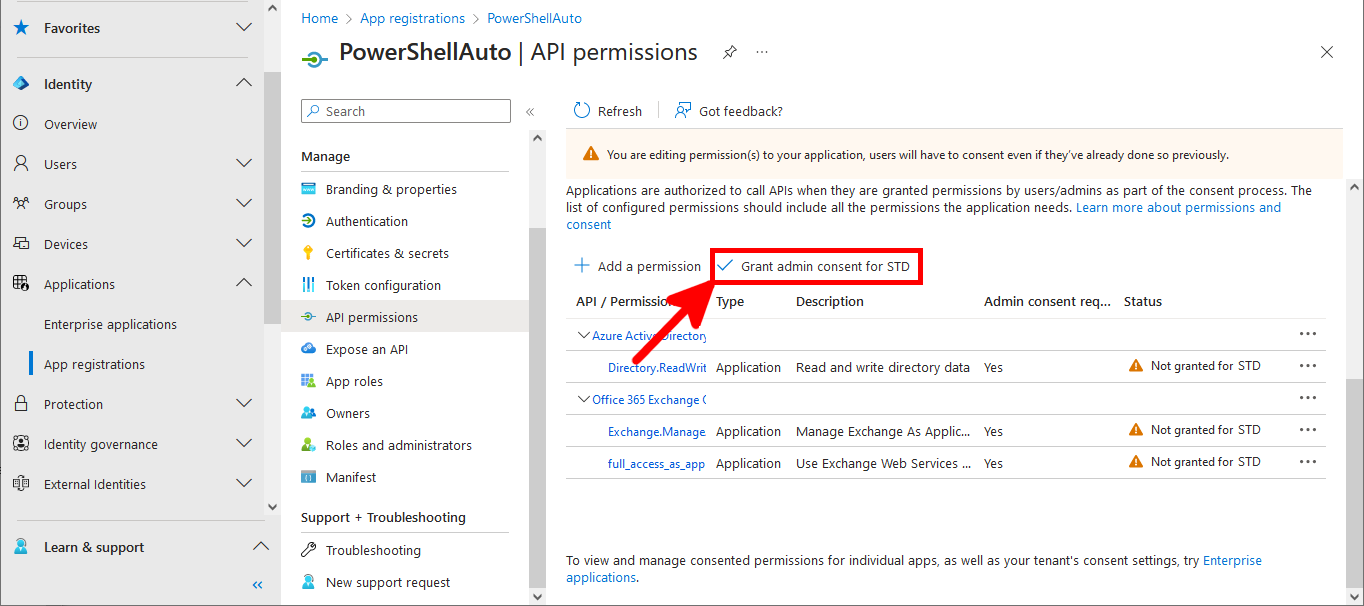
Task: Collapse the Applications section in the sidebar
Action: click(x=243, y=283)
